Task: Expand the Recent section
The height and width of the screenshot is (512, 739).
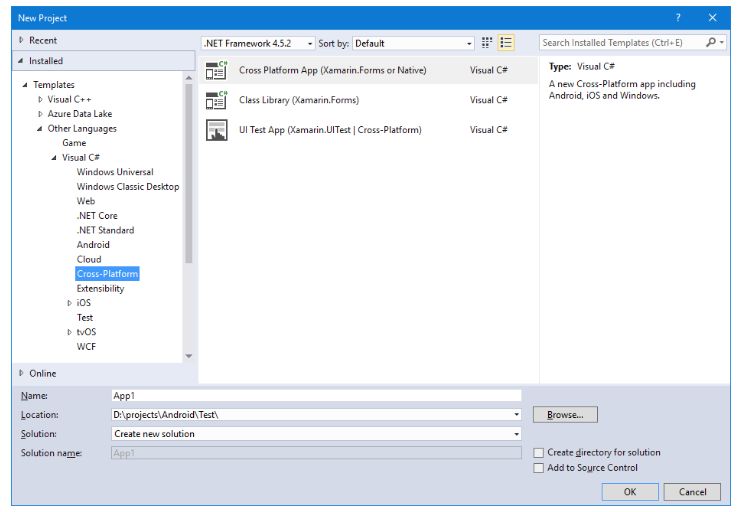Action: [x=21, y=41]
